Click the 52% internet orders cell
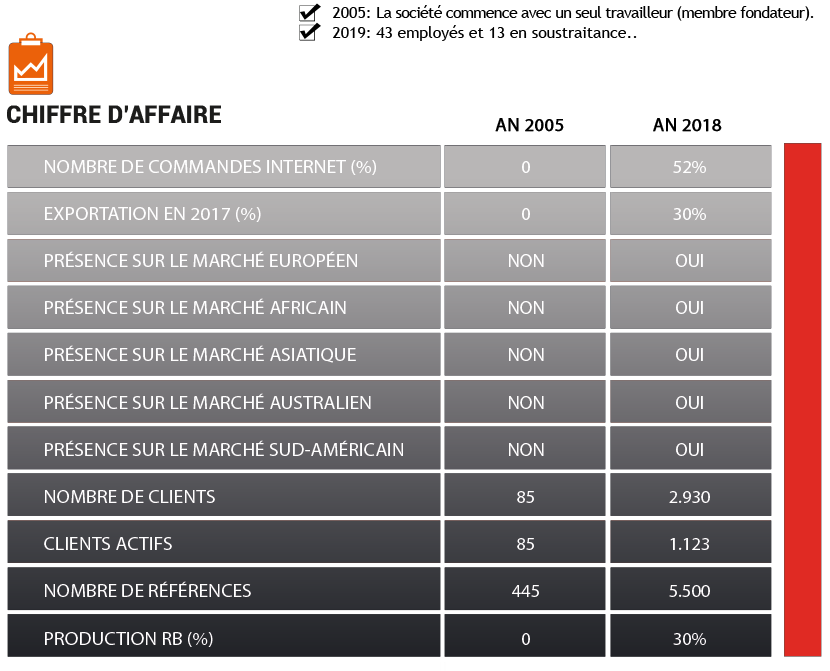 (691, 167)
